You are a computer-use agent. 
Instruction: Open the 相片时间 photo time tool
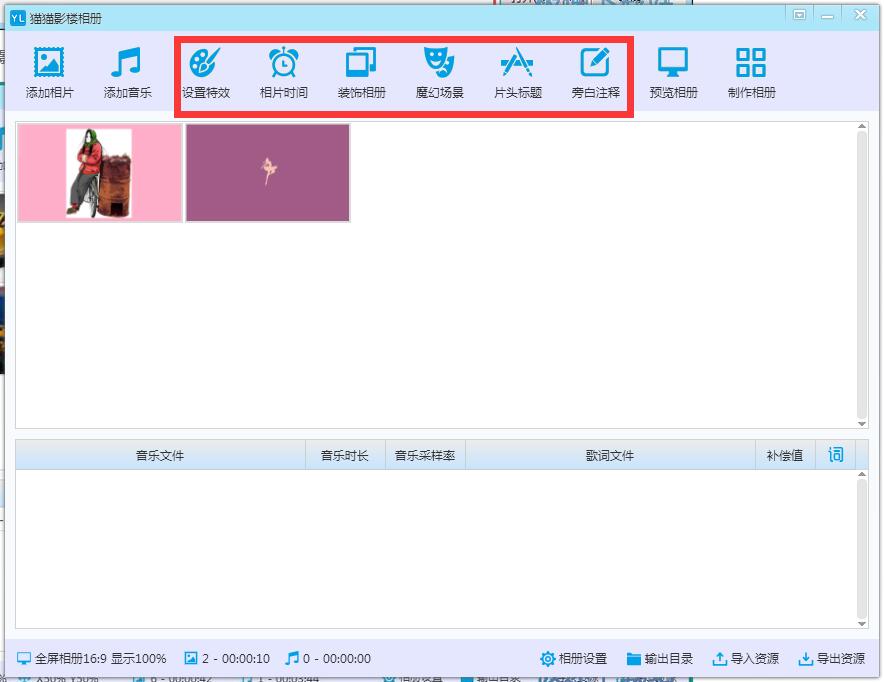[283, 64]
